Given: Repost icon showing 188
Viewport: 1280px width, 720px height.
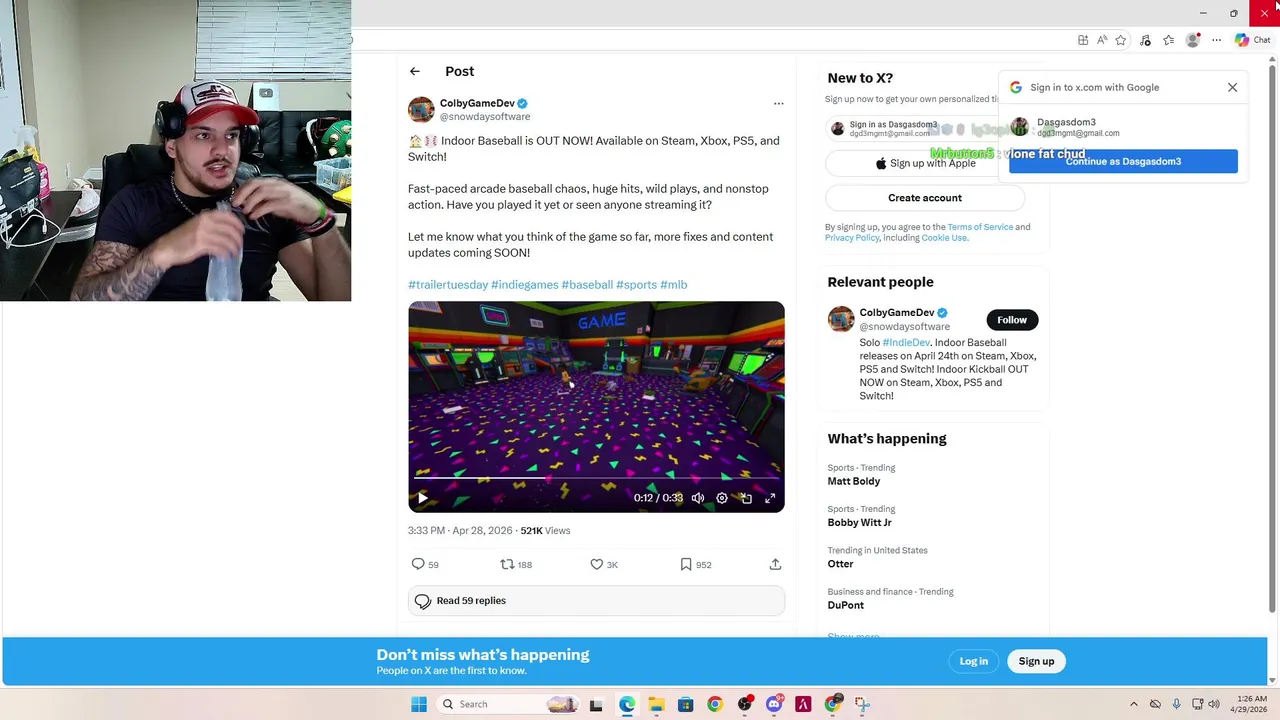Looking at the screenshot, I should click(x=516, y=564).
